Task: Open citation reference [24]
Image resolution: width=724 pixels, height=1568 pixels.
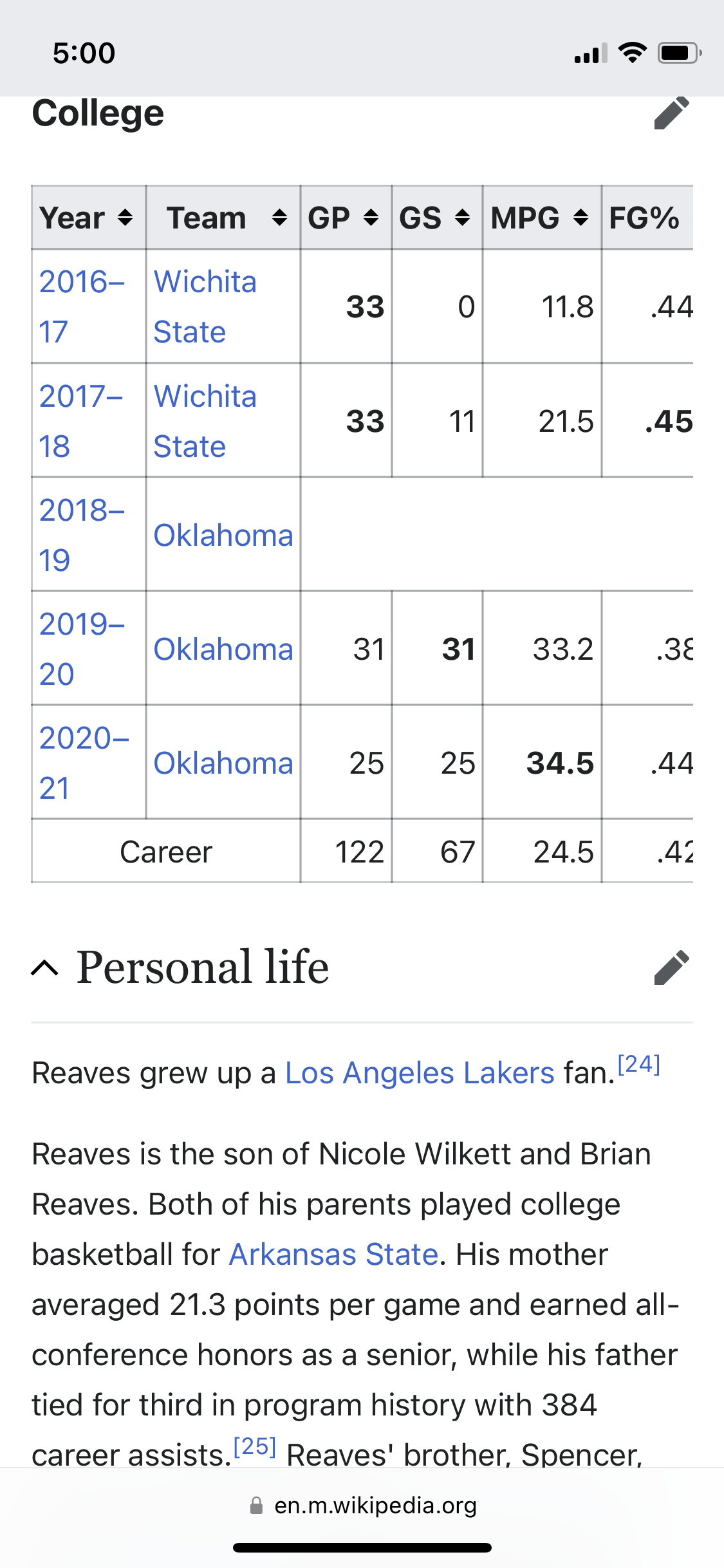Action: (x=639, y=1064)
